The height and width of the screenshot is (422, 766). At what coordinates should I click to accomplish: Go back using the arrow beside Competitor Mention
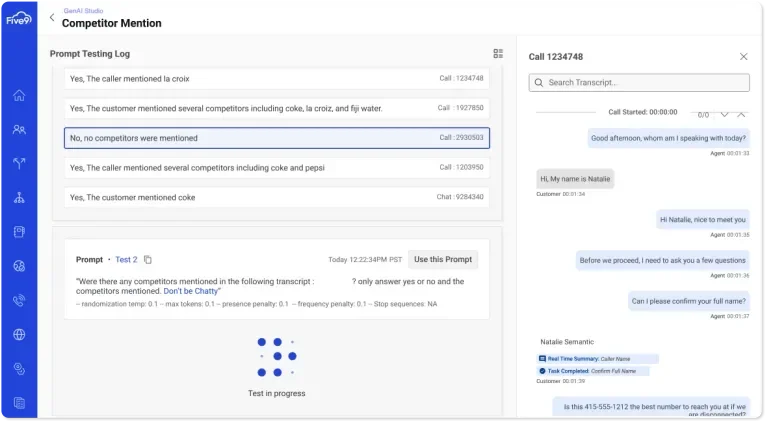tap(52, 17)
